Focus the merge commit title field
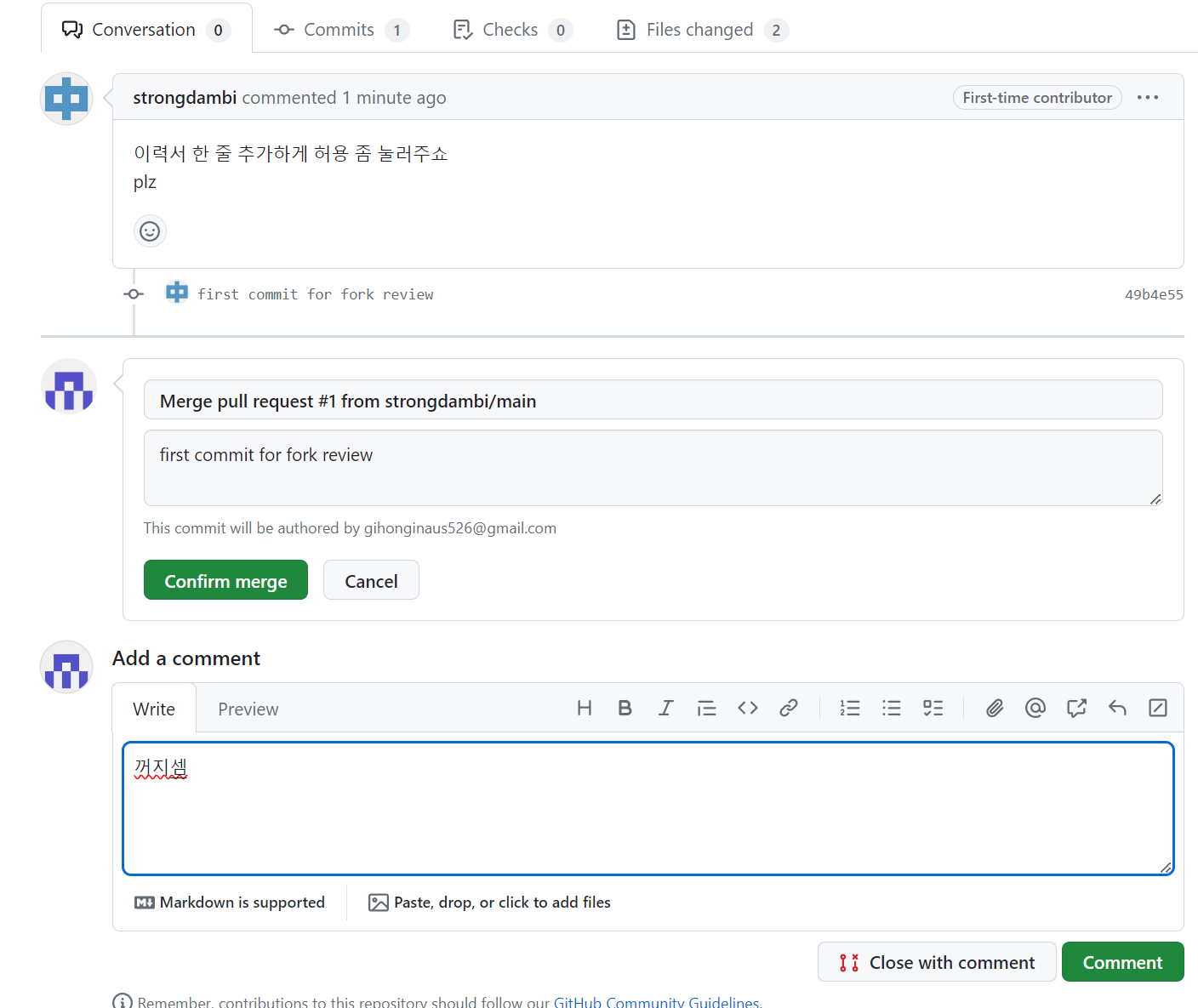Viewport: 1198px width, 1008px height. click(x=653, y=400)
